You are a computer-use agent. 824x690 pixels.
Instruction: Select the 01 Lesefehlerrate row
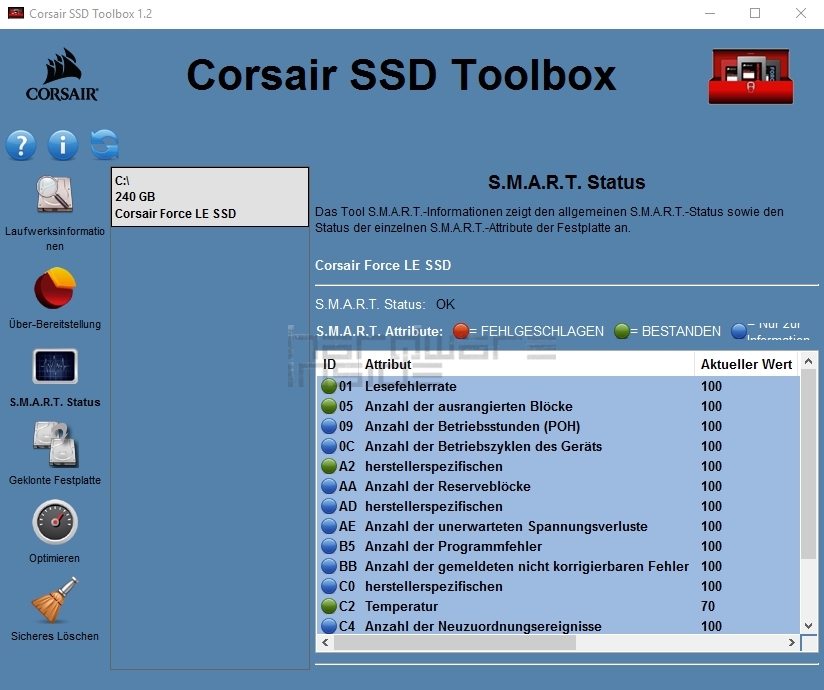[x=558, y=386]
